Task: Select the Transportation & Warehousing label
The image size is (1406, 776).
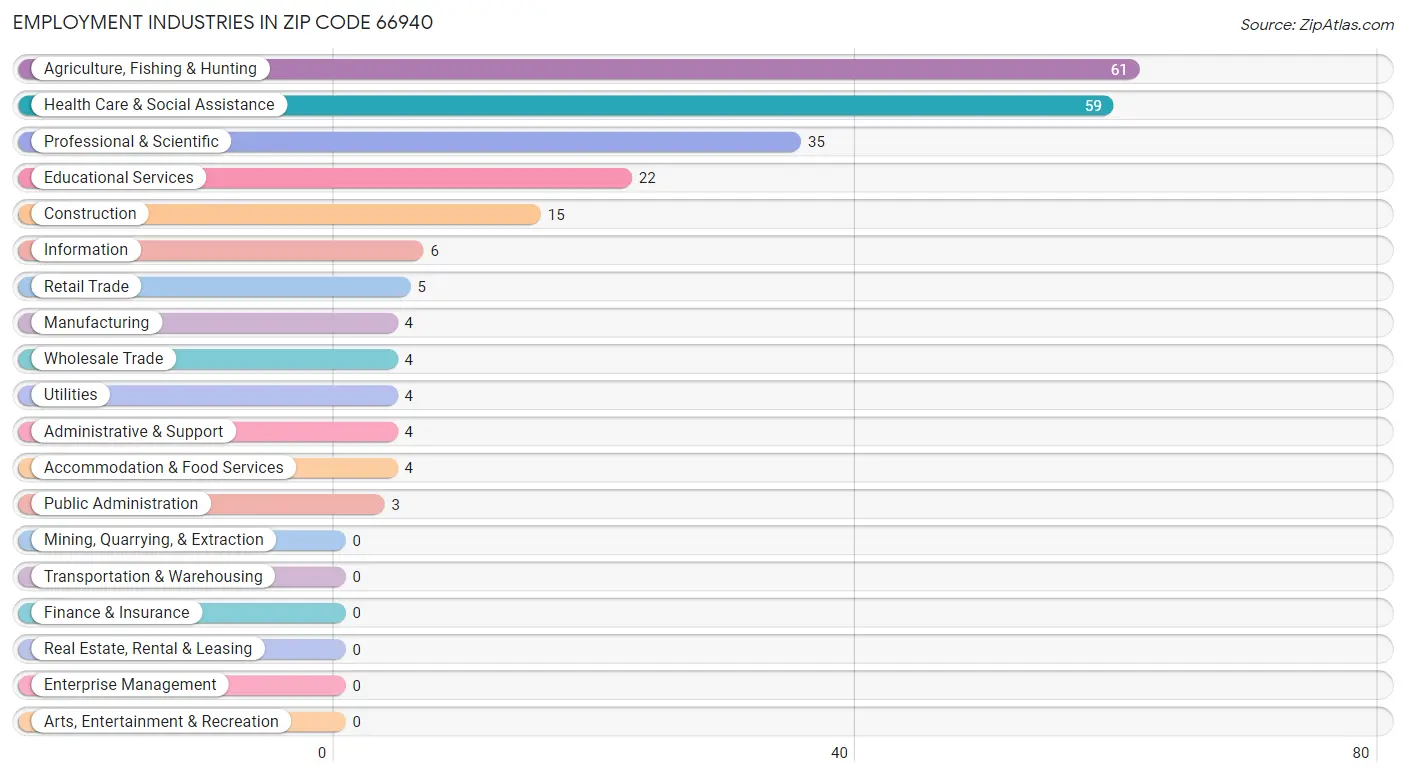Action: [x=153, y=577]
